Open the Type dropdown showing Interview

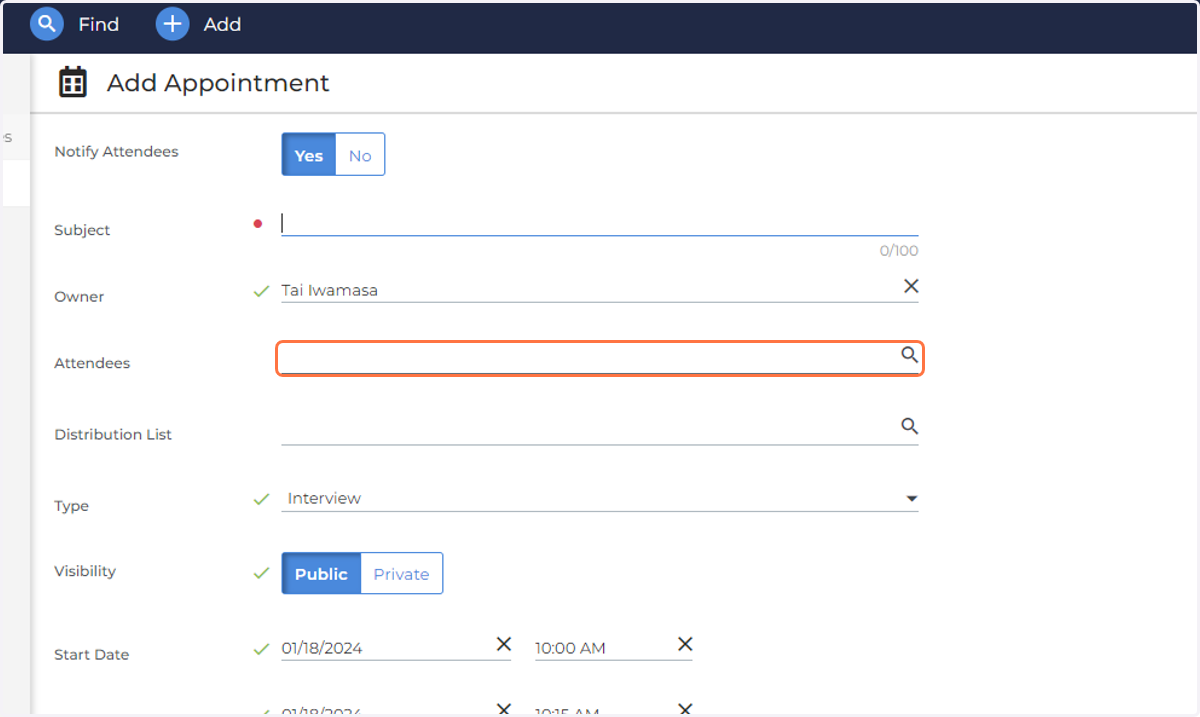pos(600,498)
